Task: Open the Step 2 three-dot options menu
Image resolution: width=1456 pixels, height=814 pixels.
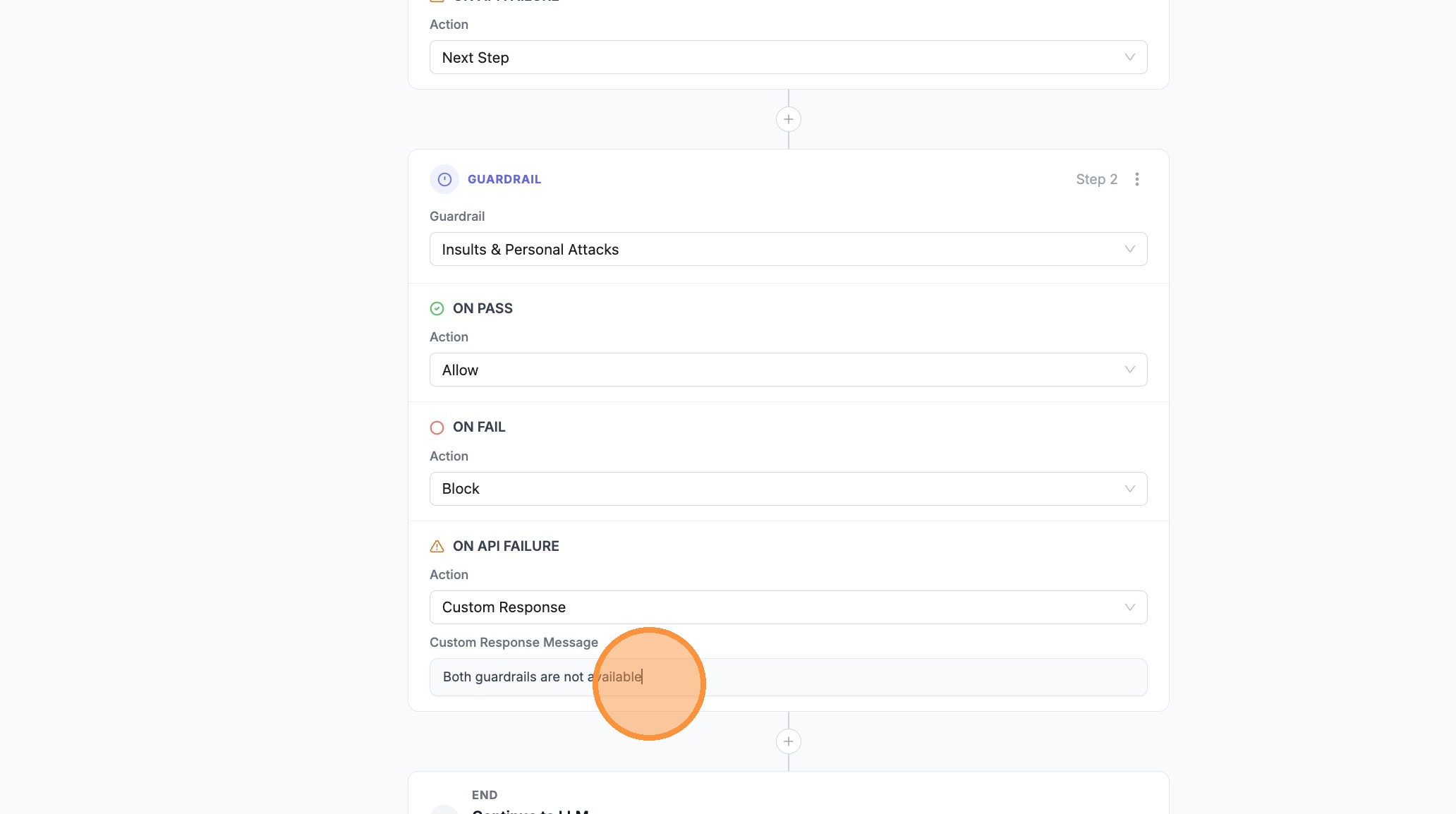Action: [x=1136, y=179]
